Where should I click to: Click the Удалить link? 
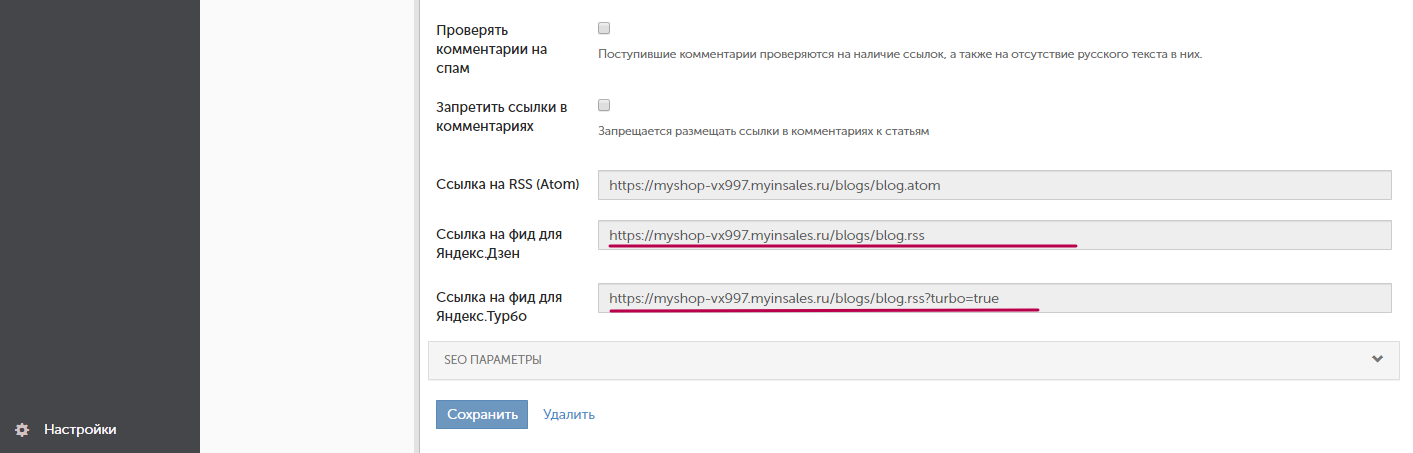pos(569,414)
